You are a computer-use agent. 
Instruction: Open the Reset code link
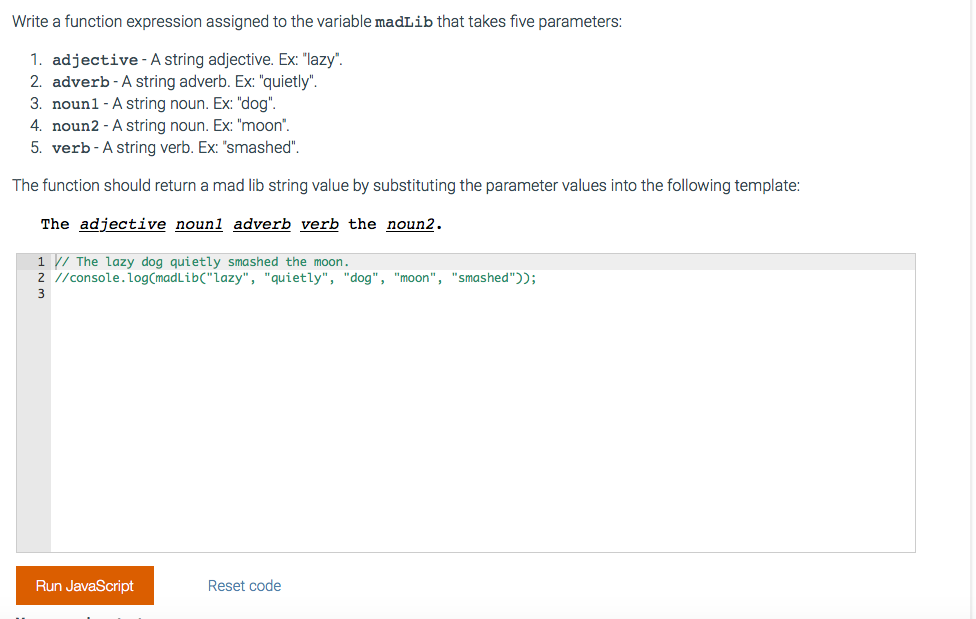[244, 586]
